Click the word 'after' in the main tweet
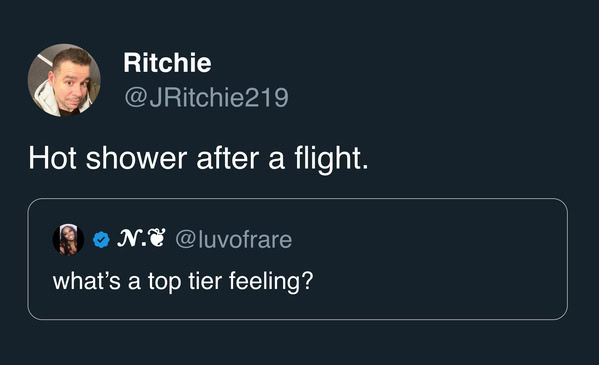 tap(228, 158)
